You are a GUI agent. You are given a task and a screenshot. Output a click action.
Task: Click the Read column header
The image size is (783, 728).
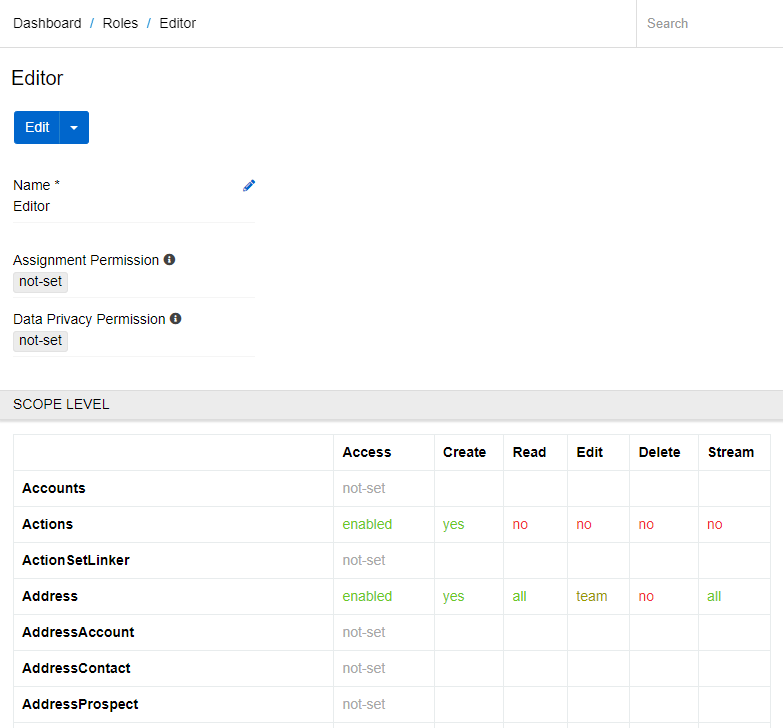coord(529,452)
